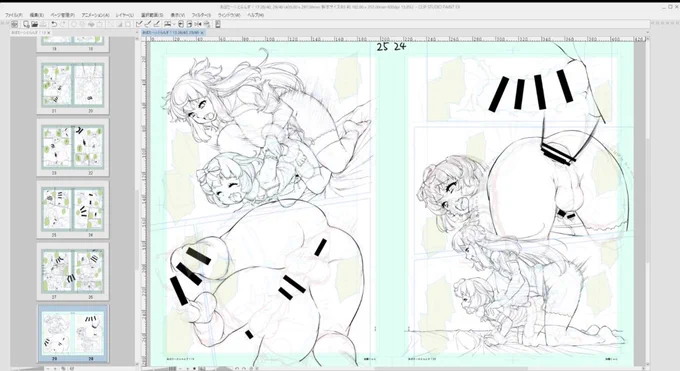
Task: Close the page manager tab
Action: tap(49, 33)
